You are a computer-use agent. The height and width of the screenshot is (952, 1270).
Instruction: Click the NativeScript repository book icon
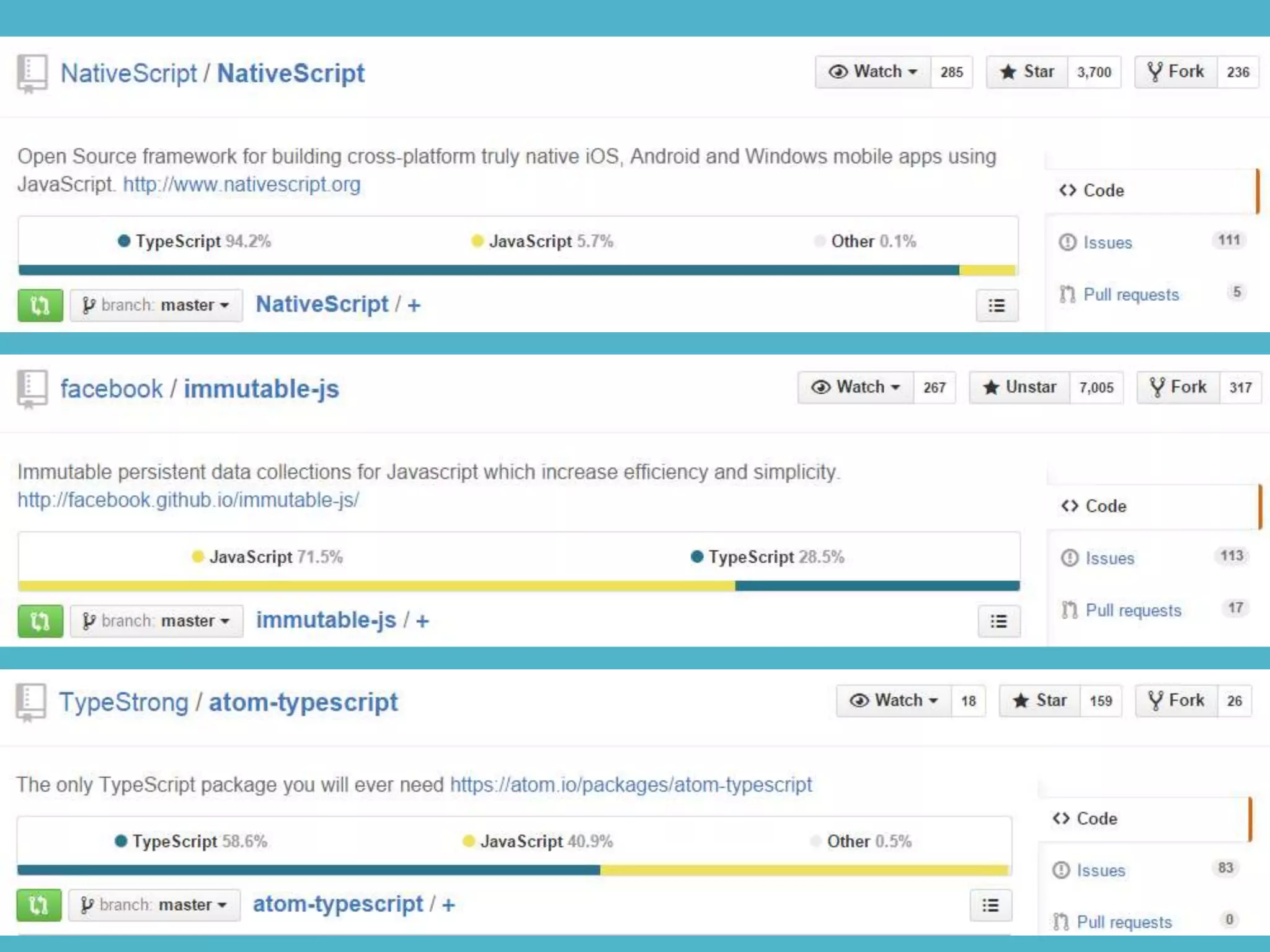click(x=32, y=74)
